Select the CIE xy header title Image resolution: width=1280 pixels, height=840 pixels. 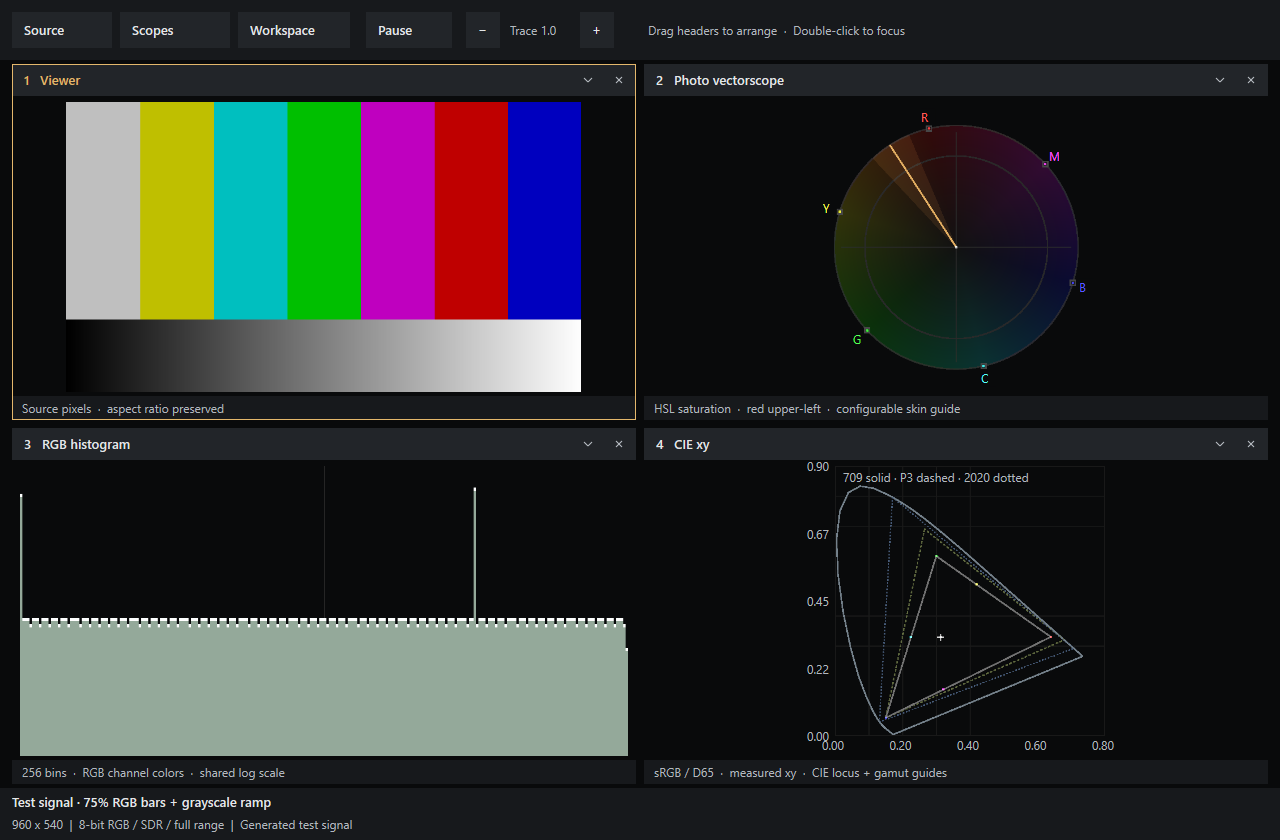[x=692, y=445]
